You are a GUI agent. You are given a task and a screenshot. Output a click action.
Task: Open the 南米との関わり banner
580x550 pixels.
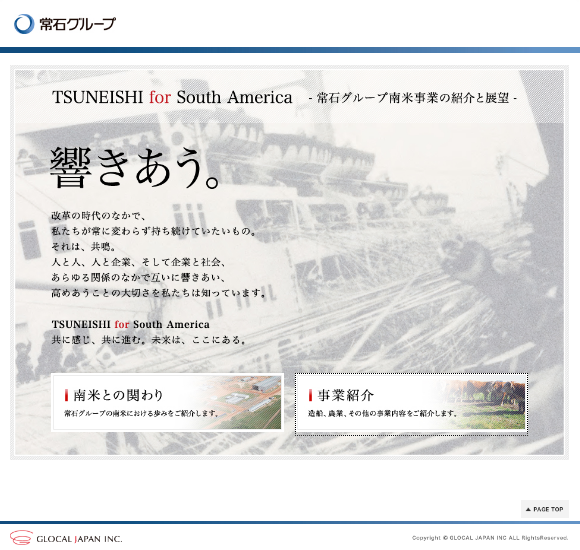point(168,402)
